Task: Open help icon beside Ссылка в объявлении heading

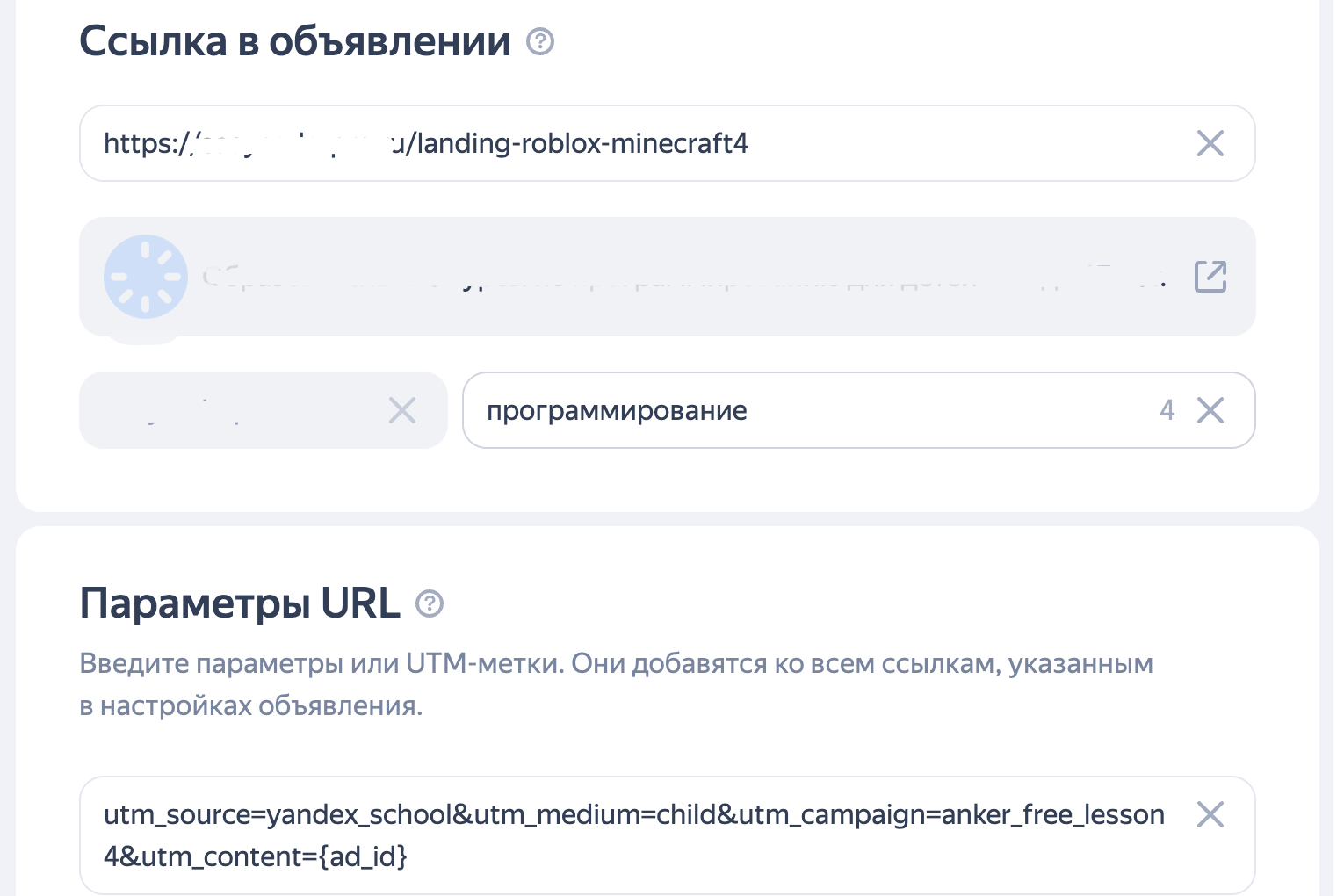Action: pyautogui.click(x=540, y=41)
